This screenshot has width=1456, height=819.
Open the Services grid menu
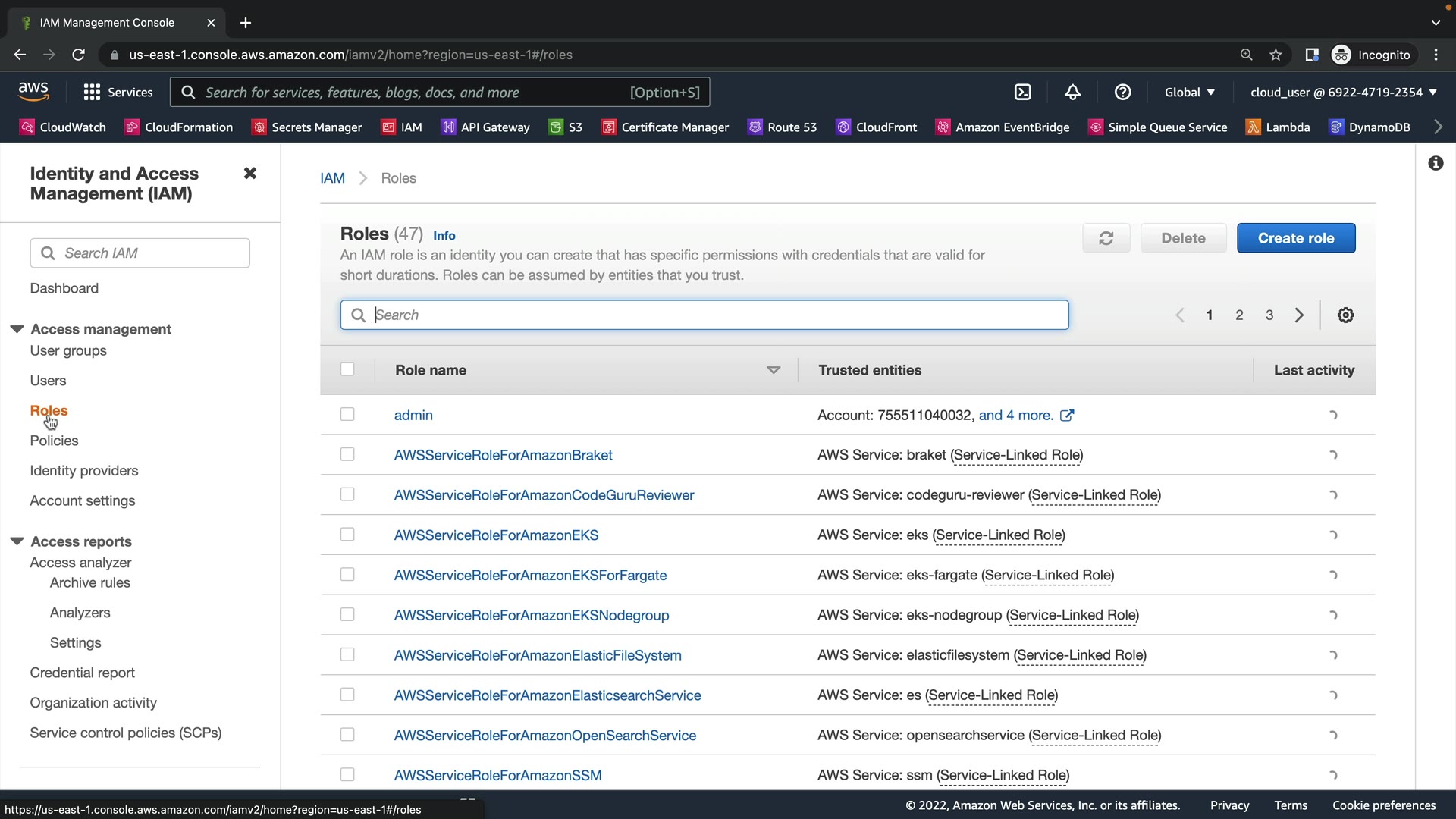pyautogui.click(x=118, y=93)
